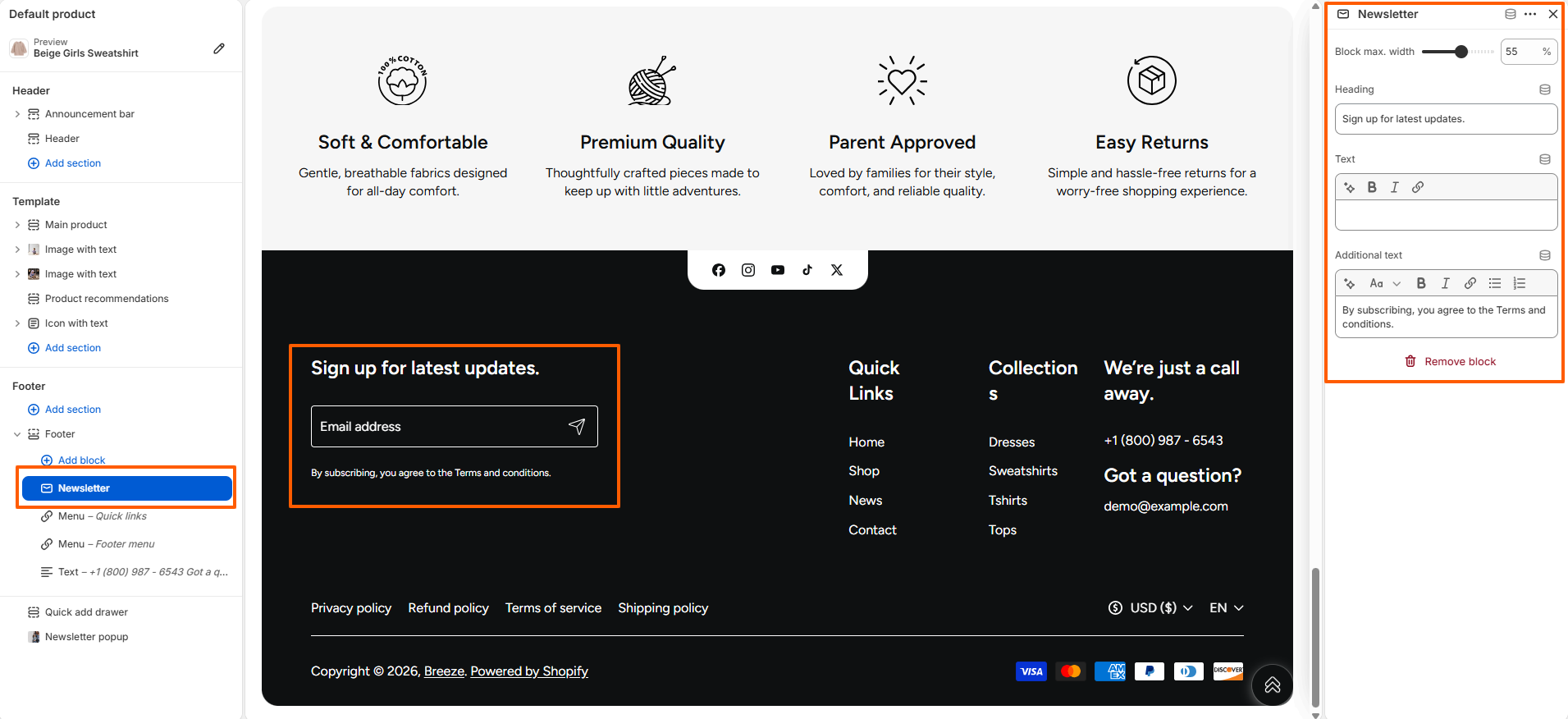This screenshot has height=719, width=1568.
Task: Toggle italic in the Text editor toolbar
Action: click(x=1394, y=187)
